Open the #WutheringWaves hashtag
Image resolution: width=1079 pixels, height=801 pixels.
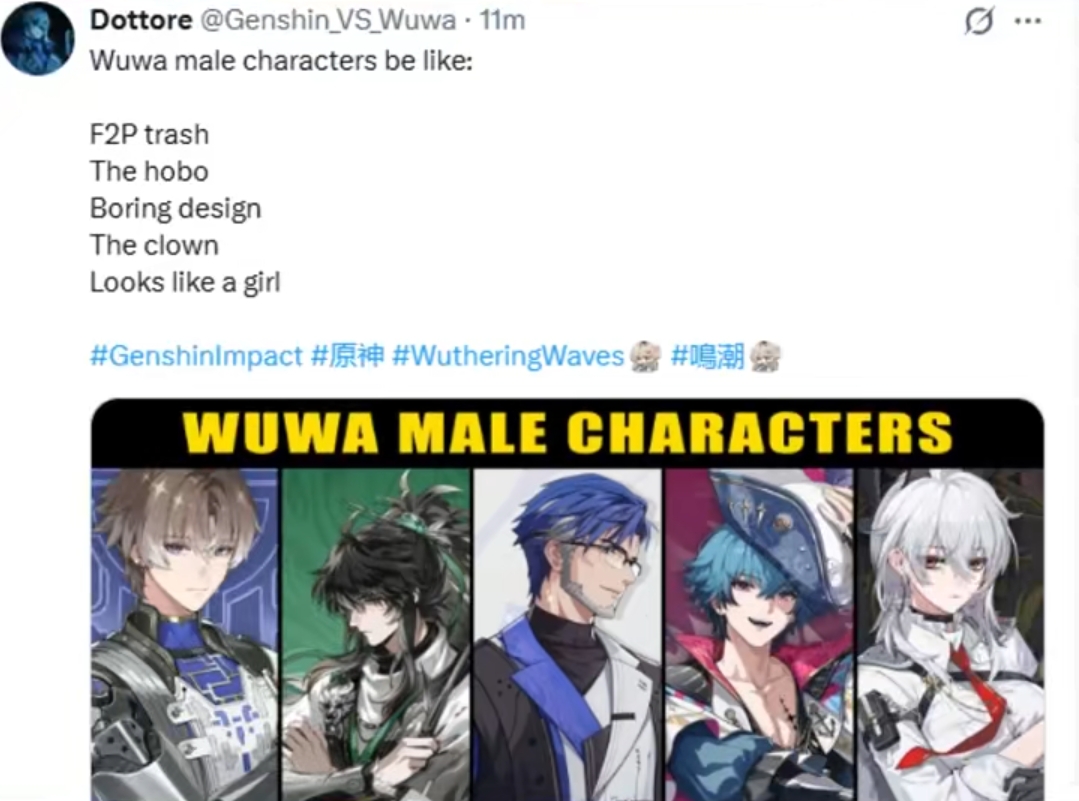(x=508, y=356)
